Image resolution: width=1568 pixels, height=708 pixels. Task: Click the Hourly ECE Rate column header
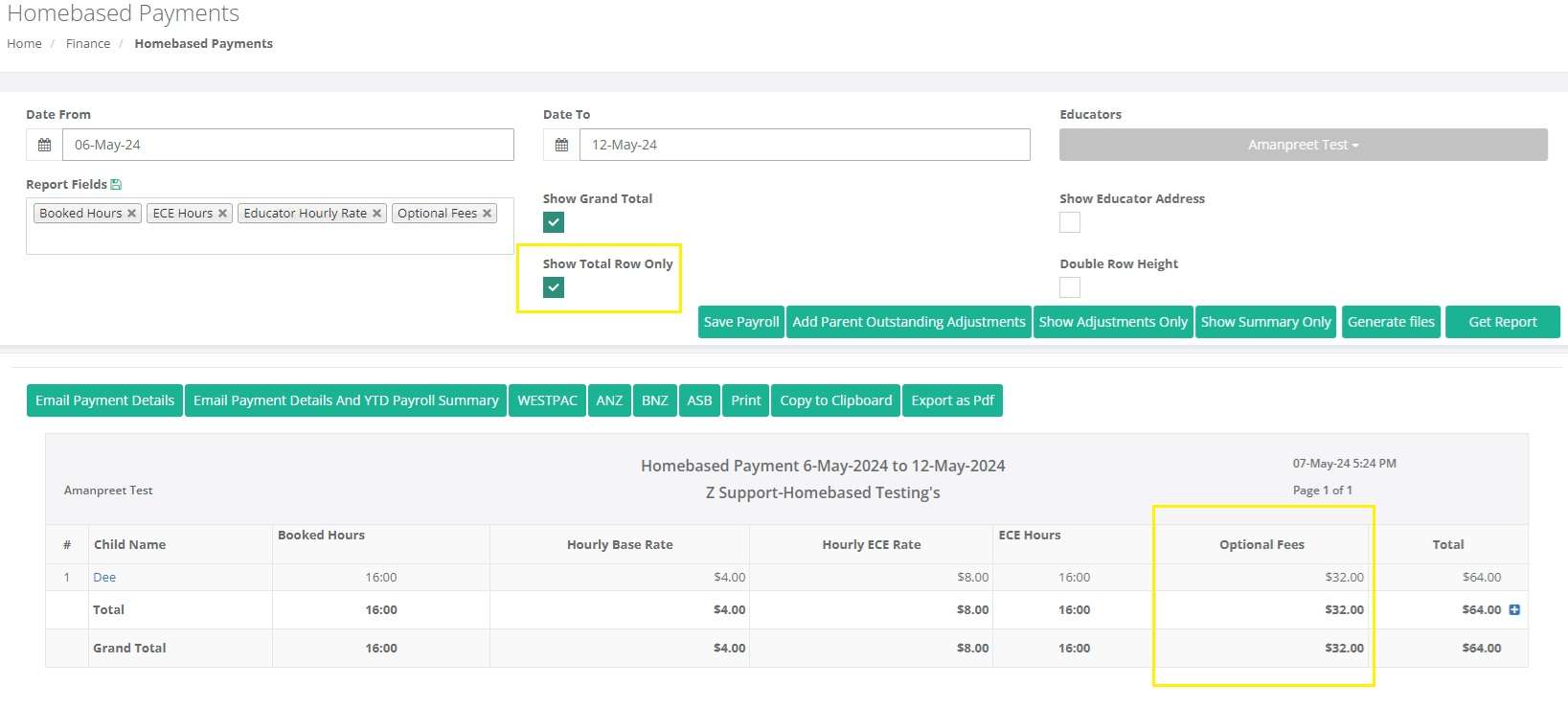pyautogui.click(x=872, y=544)
